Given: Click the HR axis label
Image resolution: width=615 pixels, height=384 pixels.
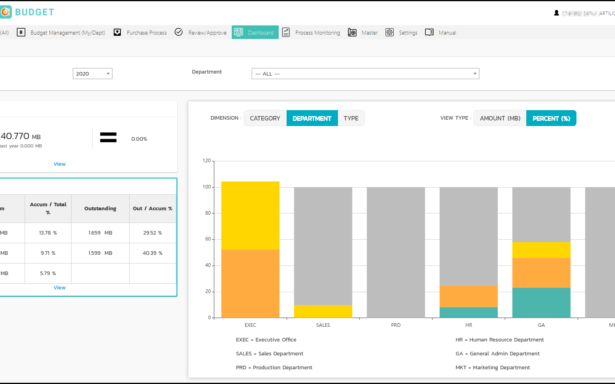Looking at the screenshot, I should pos(468,325).
